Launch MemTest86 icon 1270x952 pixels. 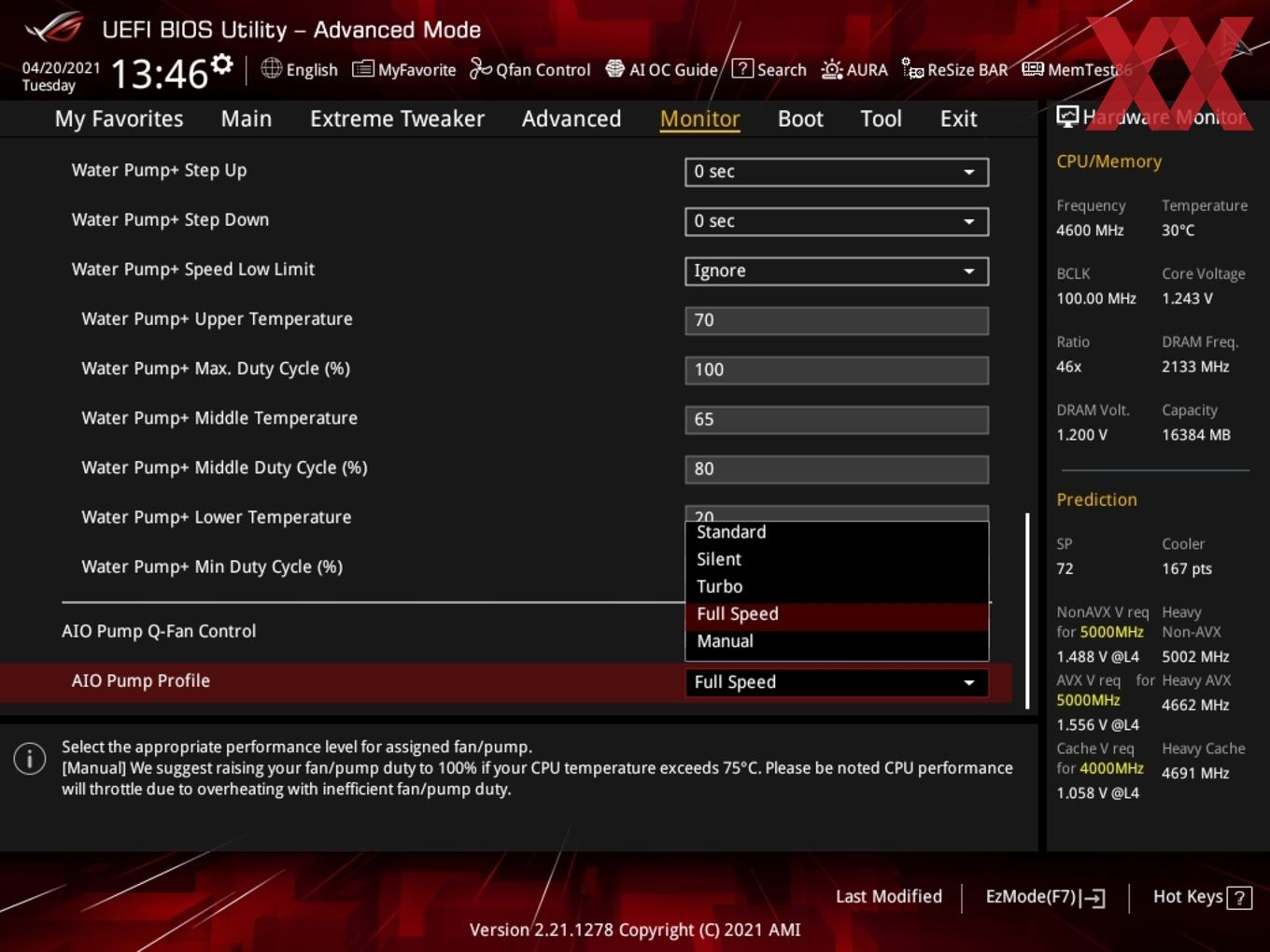point(1033,69)
